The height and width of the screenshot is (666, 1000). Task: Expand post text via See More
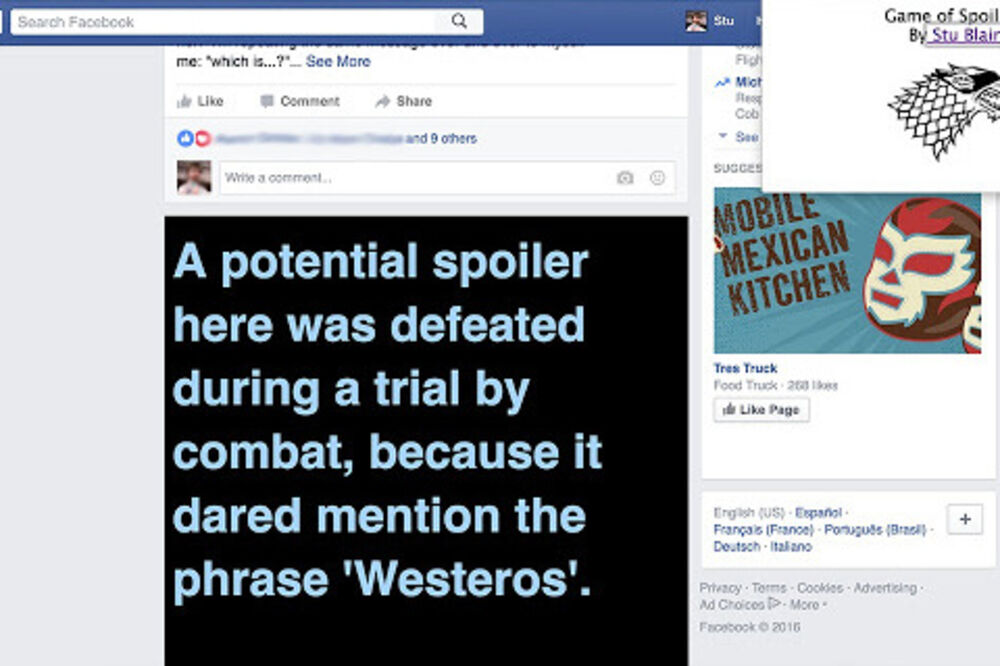(338, 61)
